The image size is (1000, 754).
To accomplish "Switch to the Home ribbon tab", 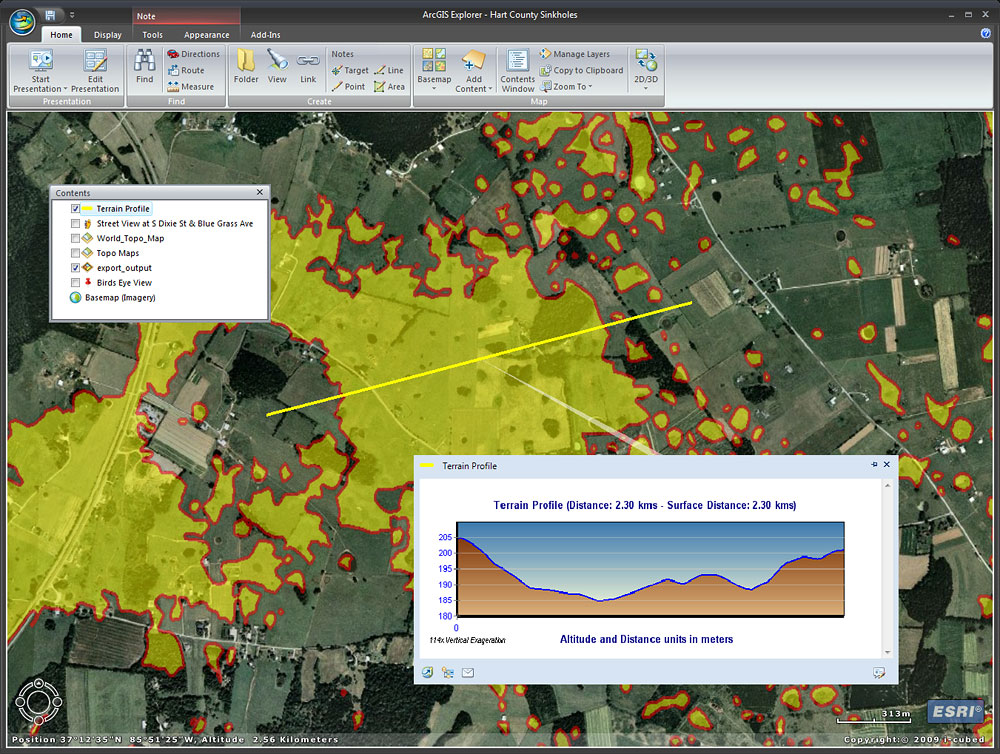I will pyautogui.click(x=61, y=34).
